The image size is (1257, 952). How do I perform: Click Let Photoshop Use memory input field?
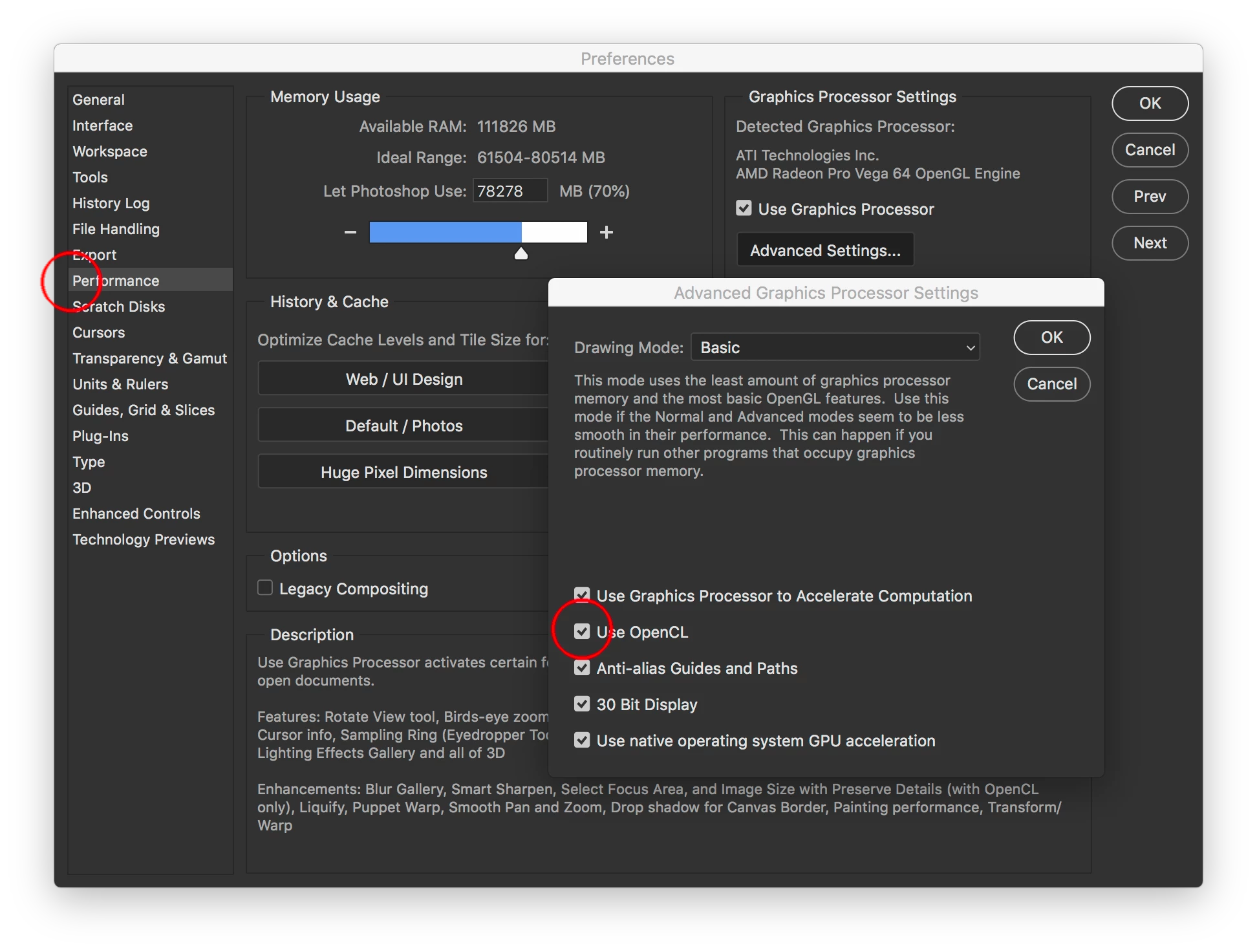pos(510,191)
